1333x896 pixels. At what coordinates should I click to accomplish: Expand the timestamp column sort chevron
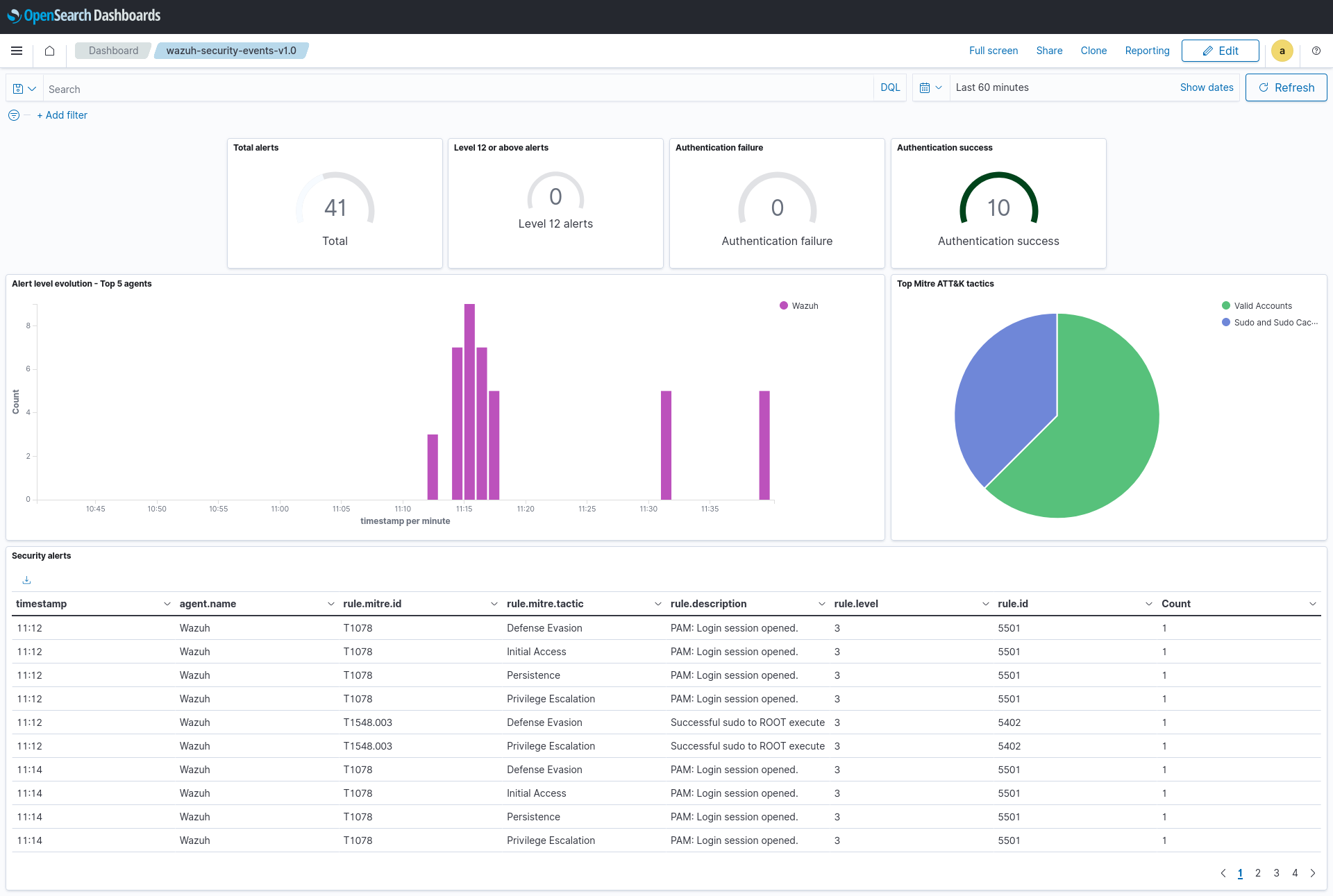click(x=167, y=604)
